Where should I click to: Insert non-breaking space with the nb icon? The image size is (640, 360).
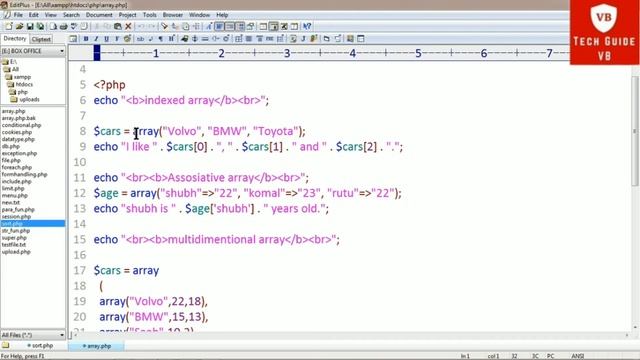140,39
